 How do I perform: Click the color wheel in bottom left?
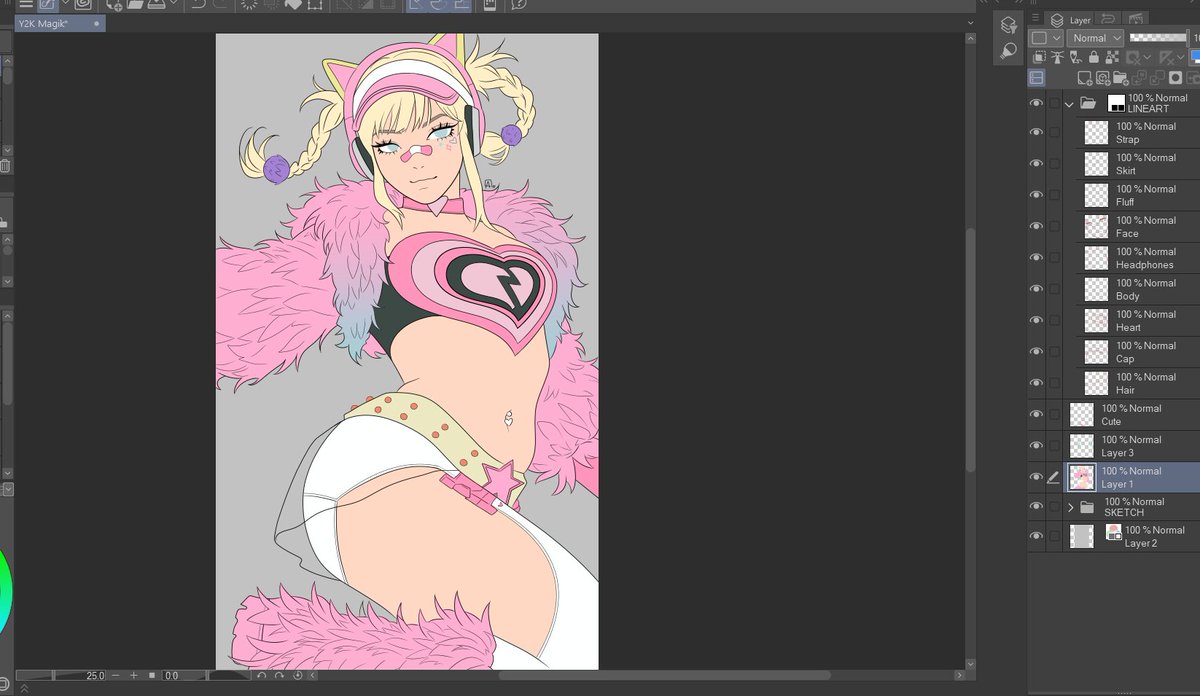(x=5, y=592)
